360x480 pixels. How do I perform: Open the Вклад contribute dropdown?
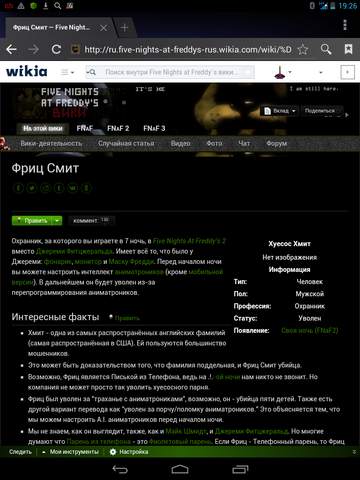[279, 111]
